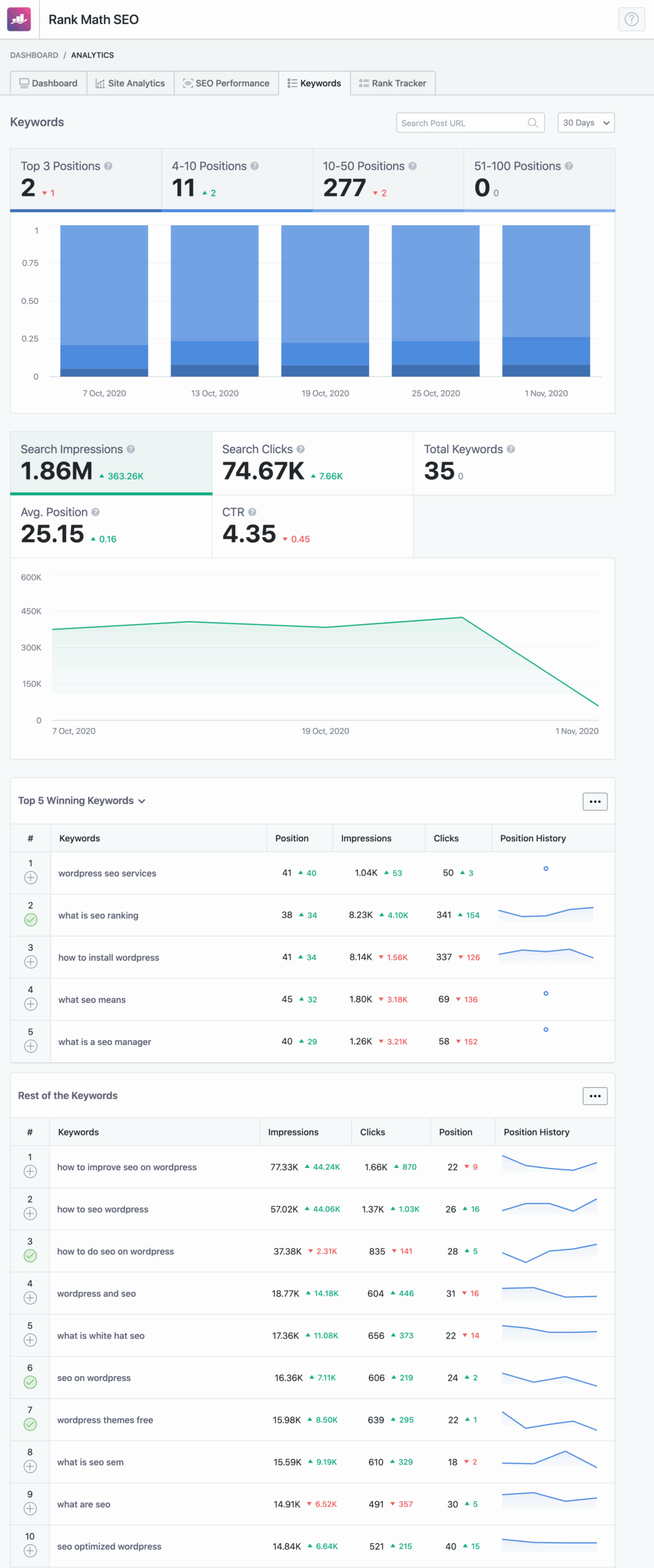
Task: Show Search Impressions help icon
Action: click(130, 449)
